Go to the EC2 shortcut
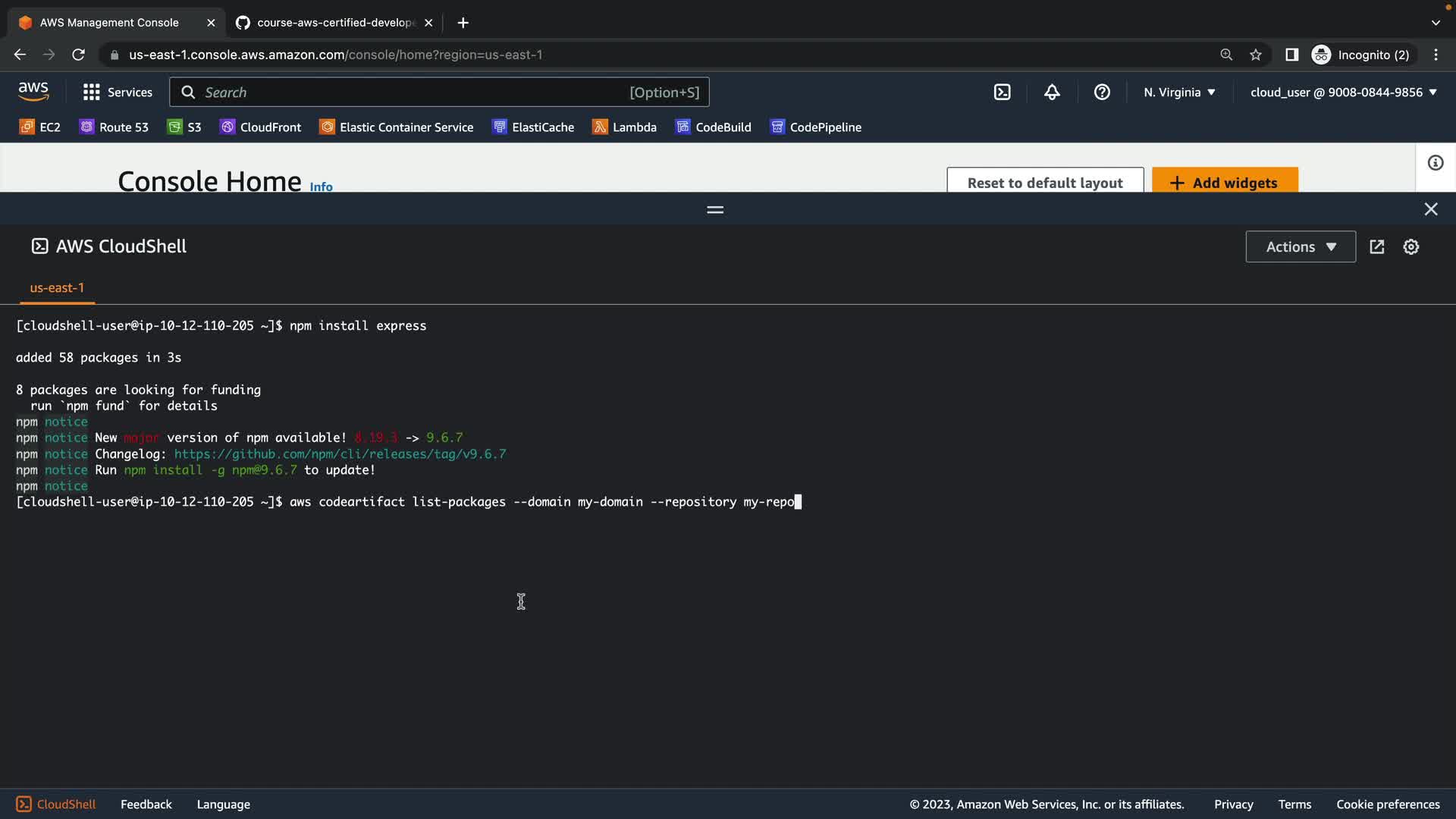The height and width of the screenshot is (819, 1456). point(39,127)
